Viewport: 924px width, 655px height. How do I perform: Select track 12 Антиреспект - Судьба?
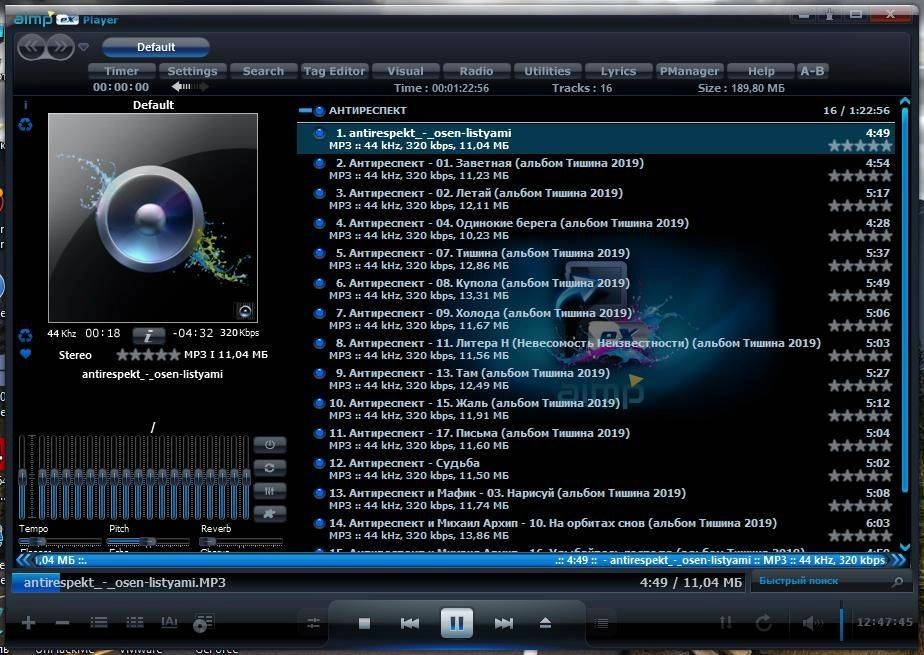(x=596, y=469)
